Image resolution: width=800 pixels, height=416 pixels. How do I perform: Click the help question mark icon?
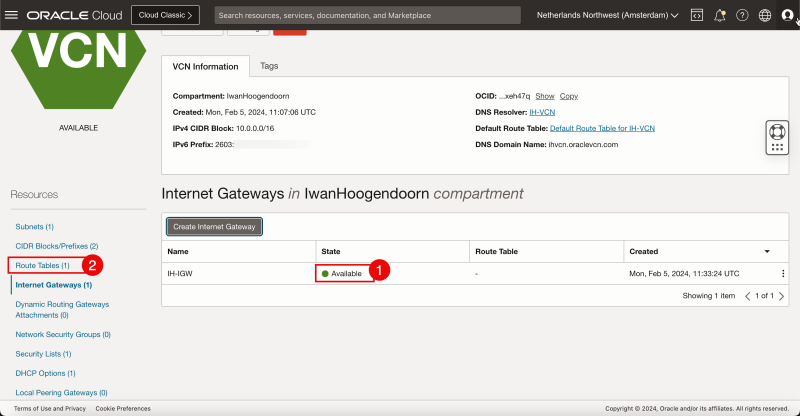click(x=742, y=15)
